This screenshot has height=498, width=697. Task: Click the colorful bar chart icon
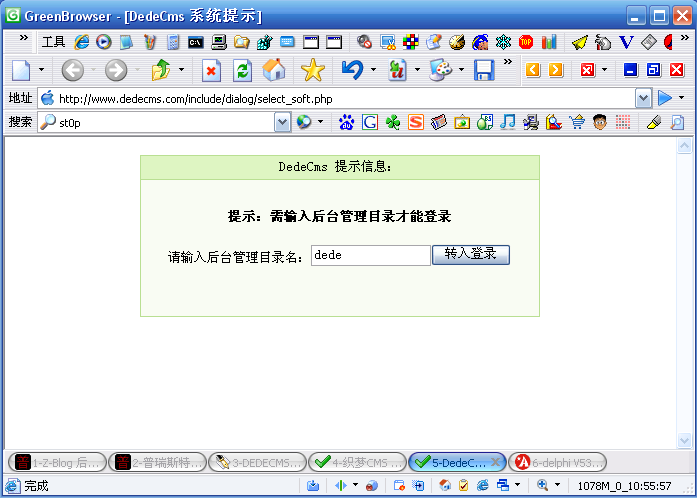click(549, 42)
